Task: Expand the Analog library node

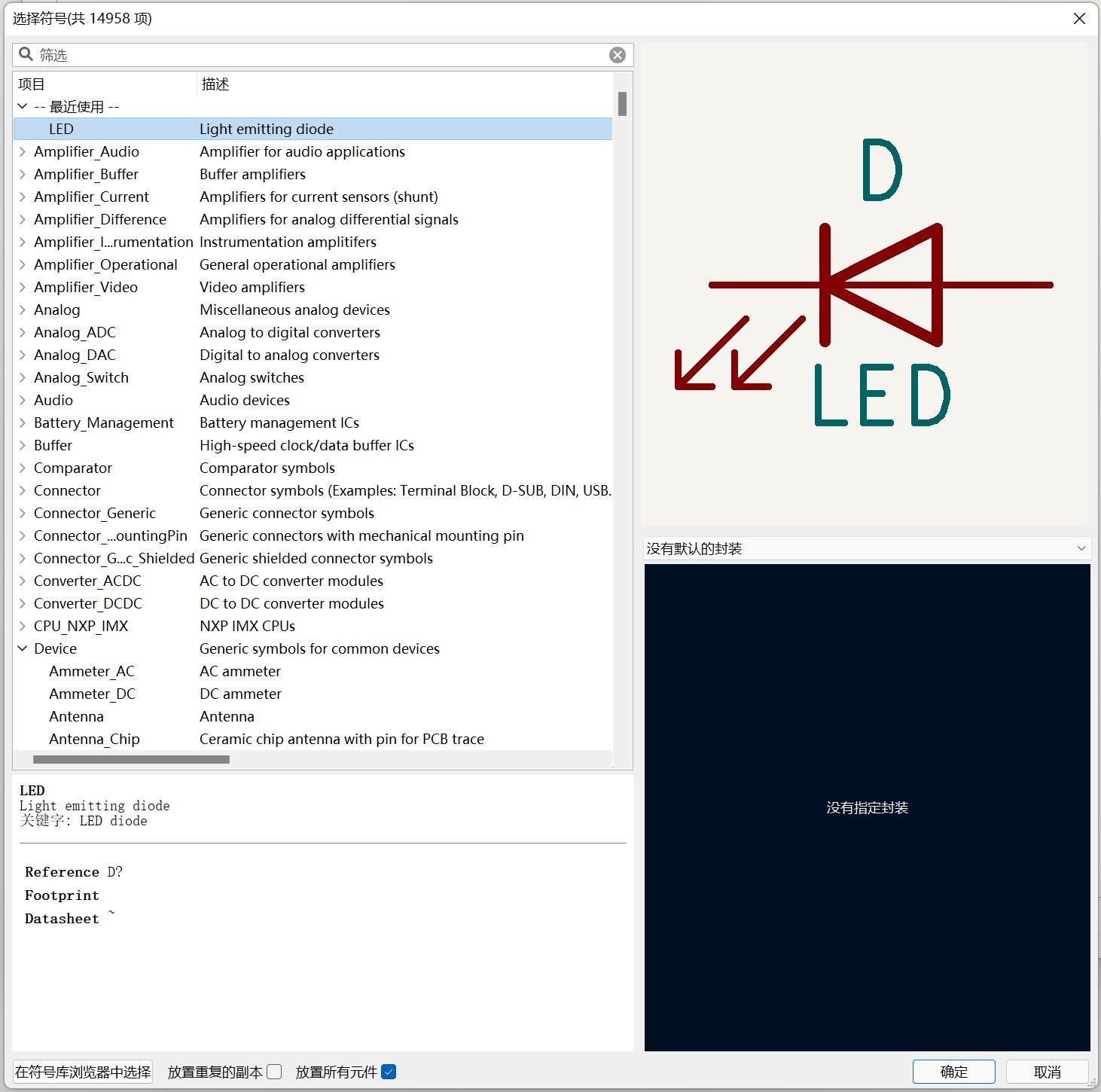Action: click(23, 310)
